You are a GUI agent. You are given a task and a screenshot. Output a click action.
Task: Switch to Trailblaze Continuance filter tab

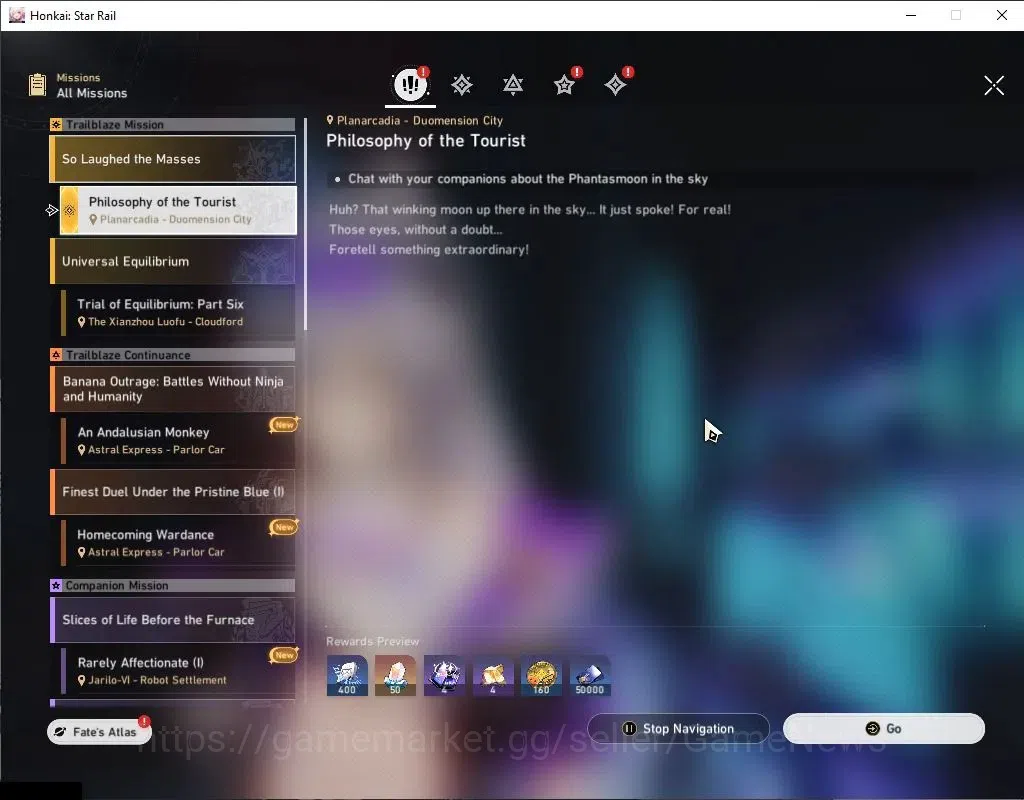tap(513, 85)
